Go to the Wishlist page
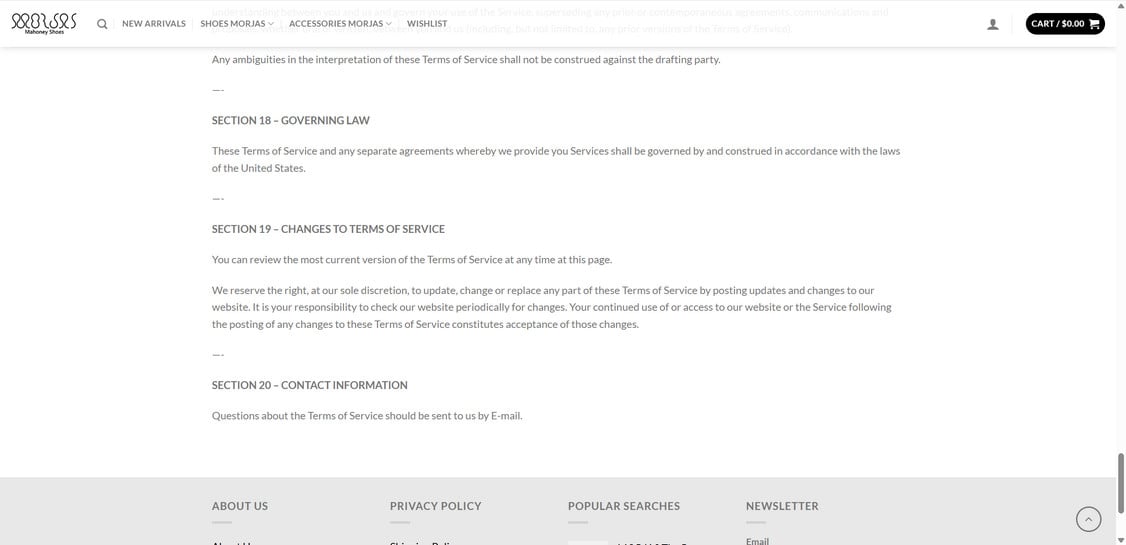Viewport: 1126px width, 545px height. [427, 24]
